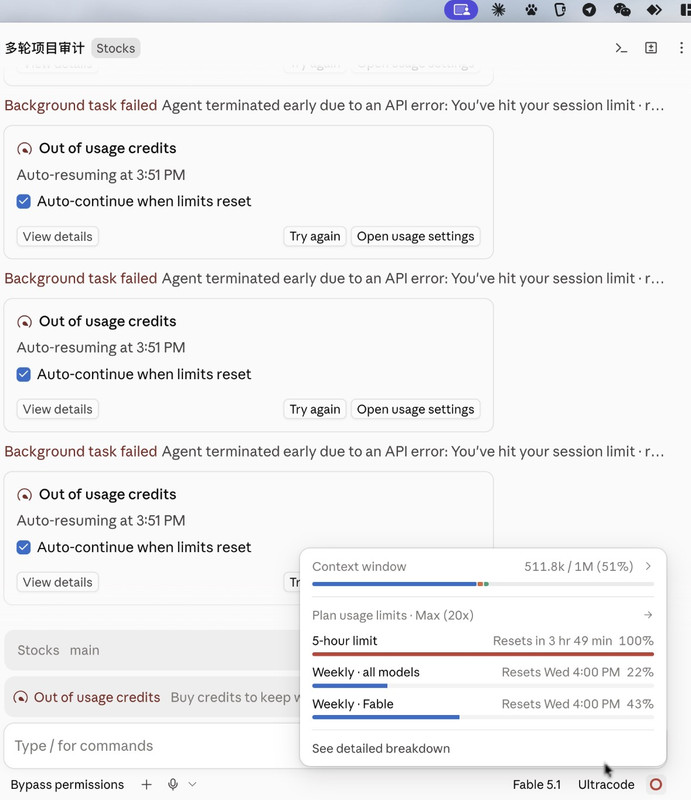
Task: Open WeChat from the macOS menu bar
Action: point(622,10)
